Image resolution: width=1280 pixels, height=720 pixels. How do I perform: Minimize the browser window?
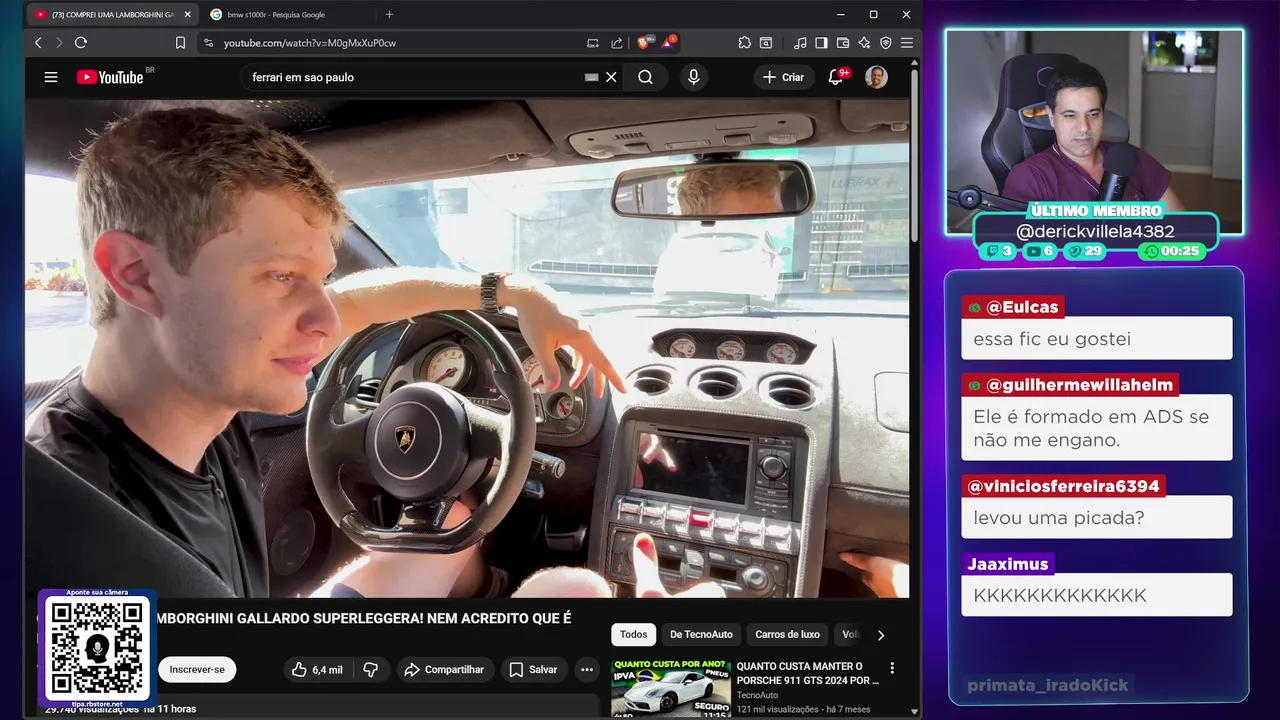pos(840,15)
